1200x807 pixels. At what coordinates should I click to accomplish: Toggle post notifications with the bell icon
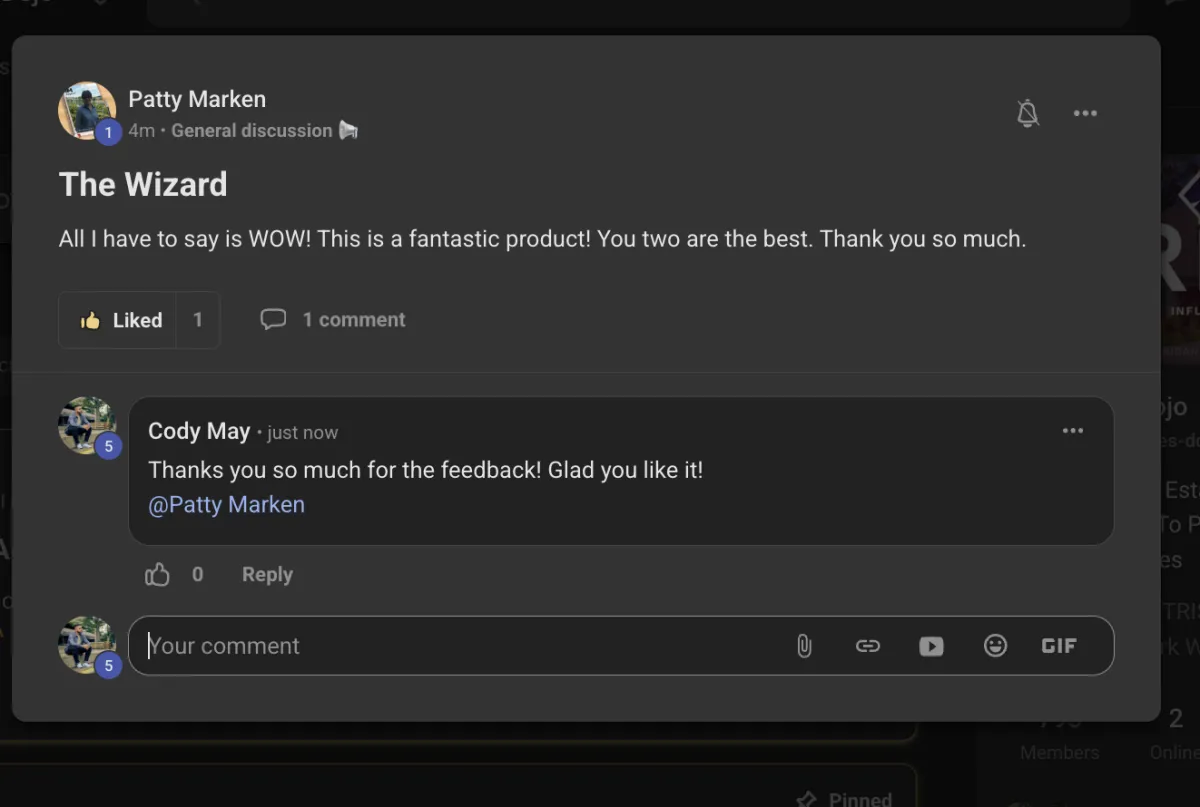coord(1027,113)
